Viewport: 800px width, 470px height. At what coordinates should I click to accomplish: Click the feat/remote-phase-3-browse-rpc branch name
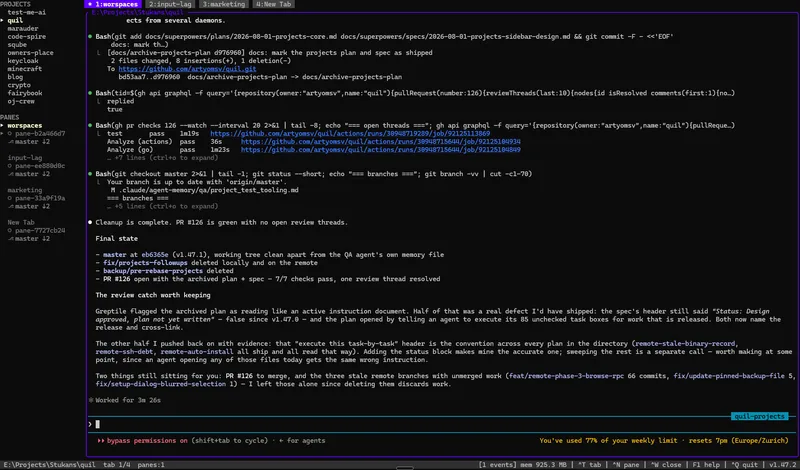tap(566, 376)
